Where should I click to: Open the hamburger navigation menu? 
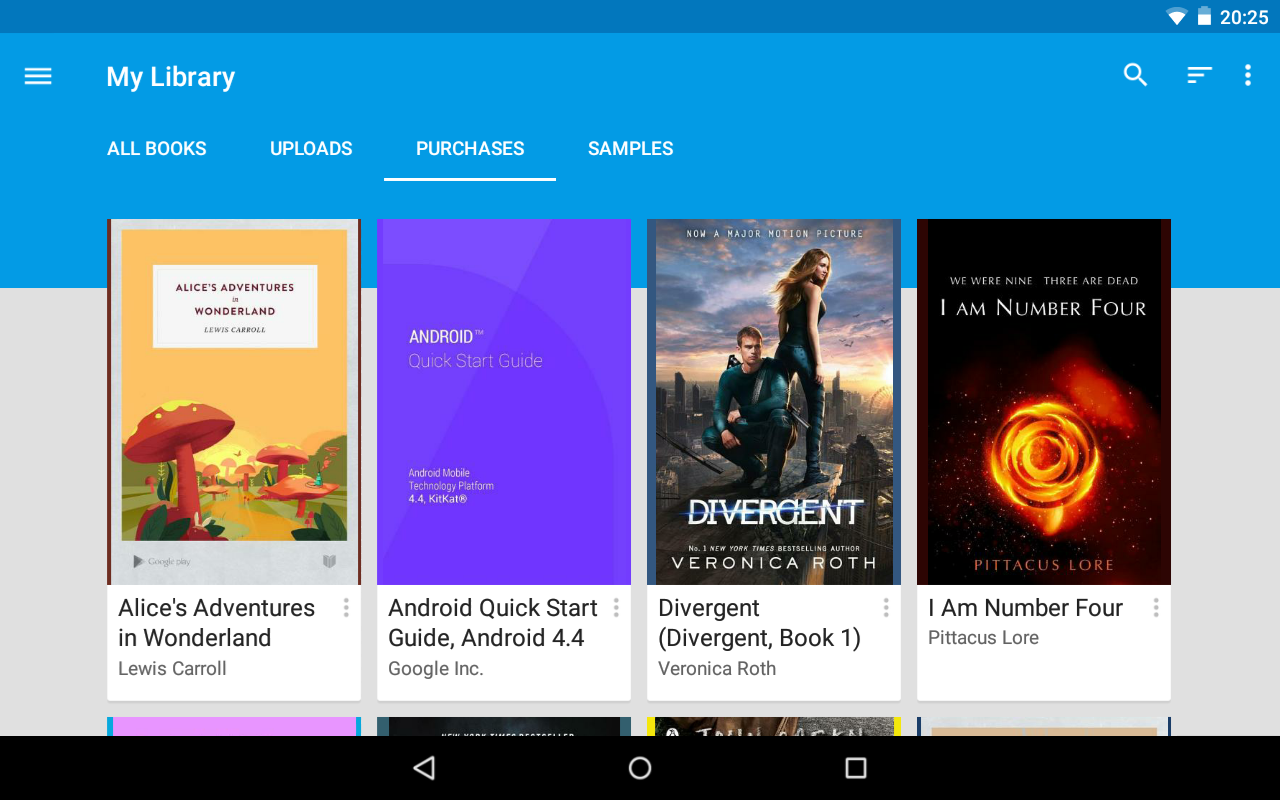[38, 76]
